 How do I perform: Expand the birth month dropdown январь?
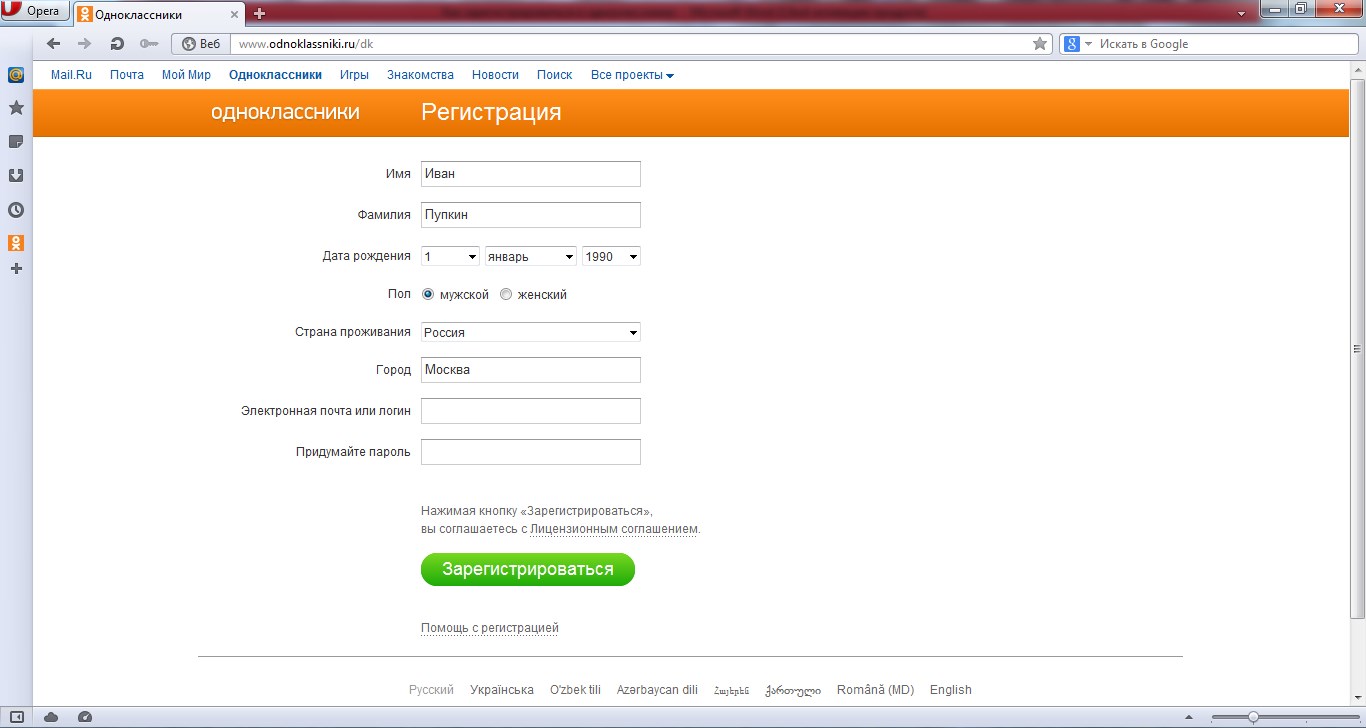tap(531, 257)
